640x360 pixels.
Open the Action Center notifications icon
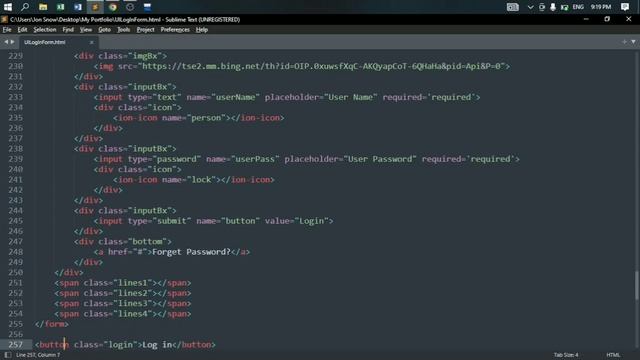pyautogui.click(x=625, y=7)
